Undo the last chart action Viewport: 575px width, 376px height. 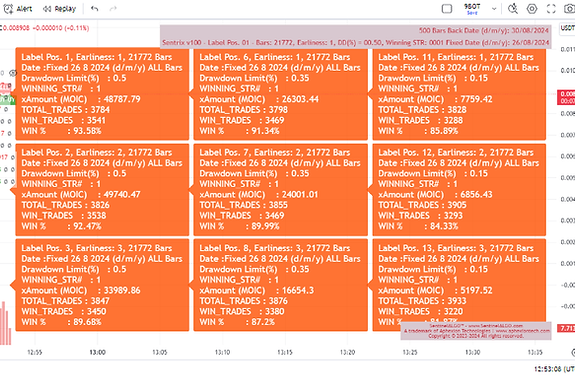point(95,8)
